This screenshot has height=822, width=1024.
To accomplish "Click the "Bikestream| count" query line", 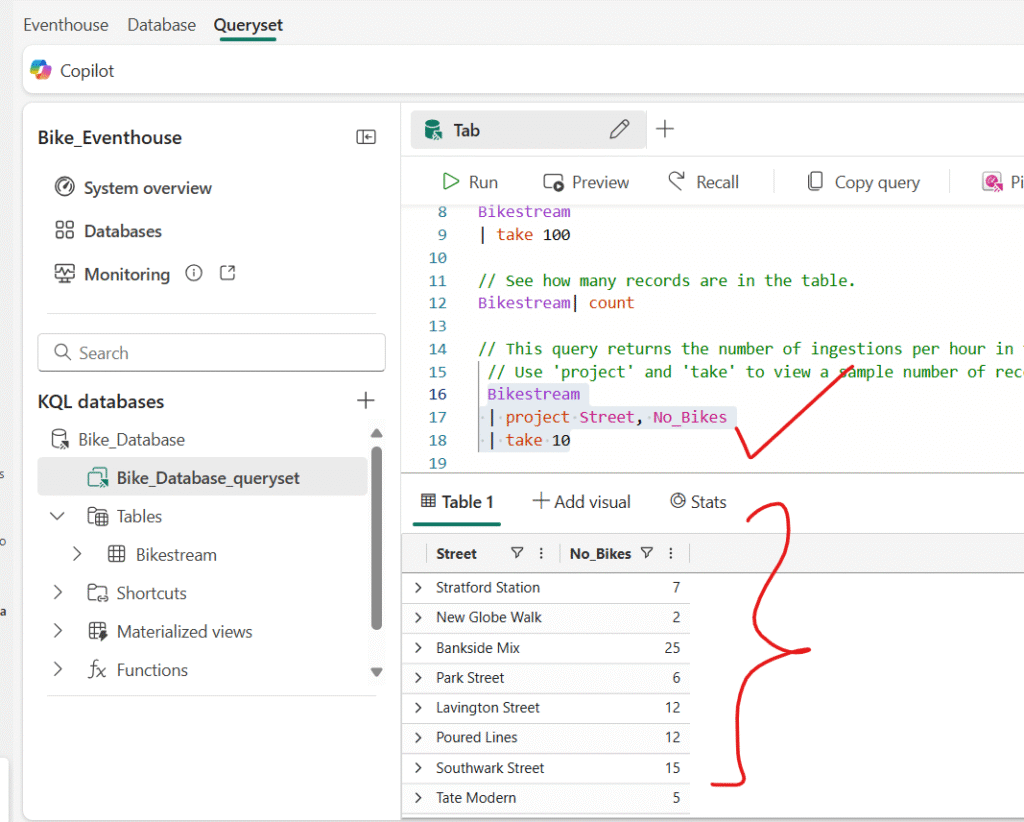I will tap(556, 303).
